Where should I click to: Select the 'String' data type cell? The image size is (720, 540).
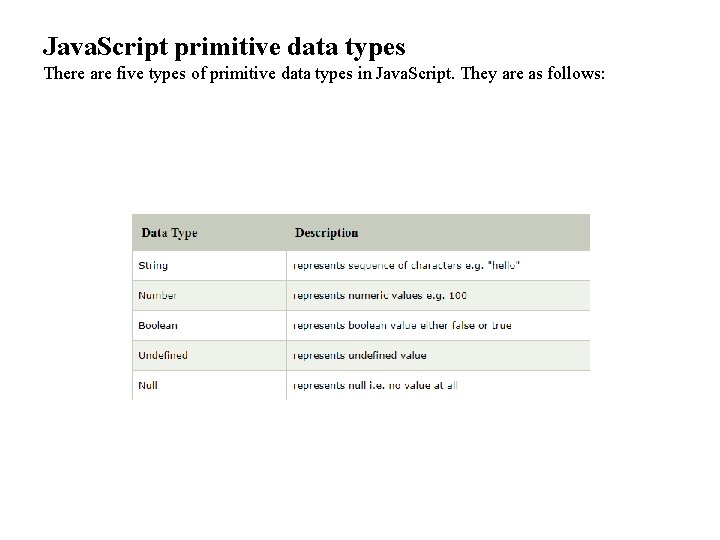(153, 265)
